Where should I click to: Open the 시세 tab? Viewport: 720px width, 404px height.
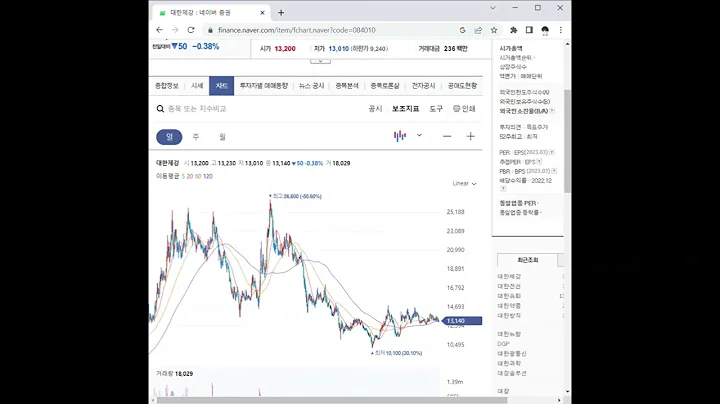(x=197, y=86)
